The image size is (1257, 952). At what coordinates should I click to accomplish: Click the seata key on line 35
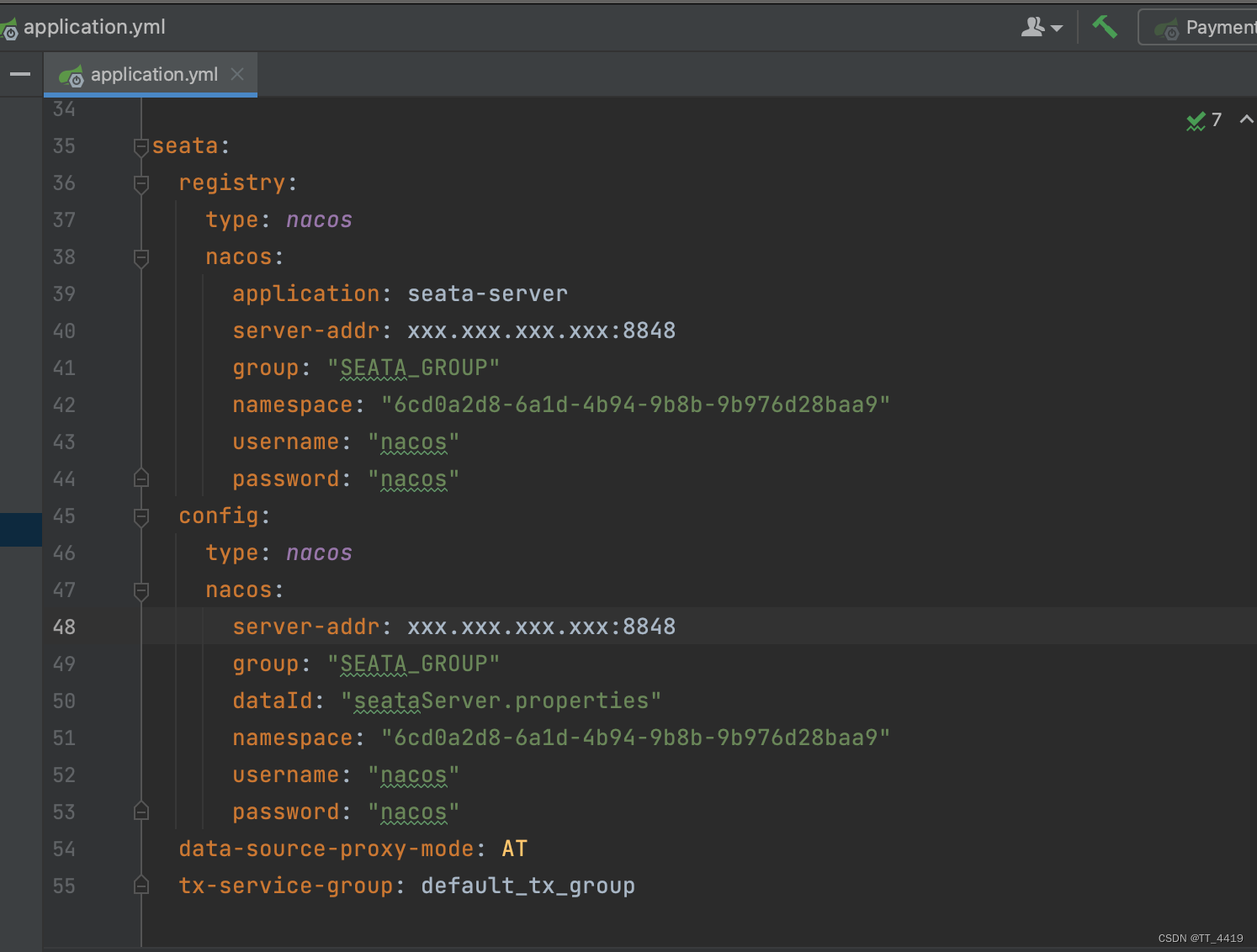185,146
